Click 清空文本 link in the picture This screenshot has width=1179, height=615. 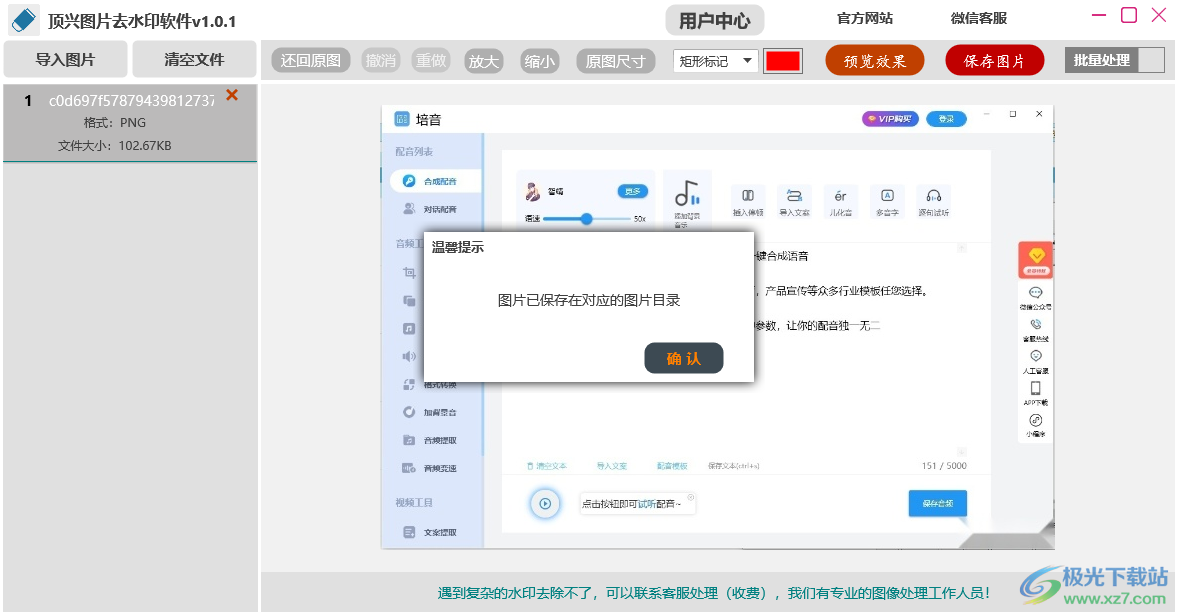[x=547, y=466]
